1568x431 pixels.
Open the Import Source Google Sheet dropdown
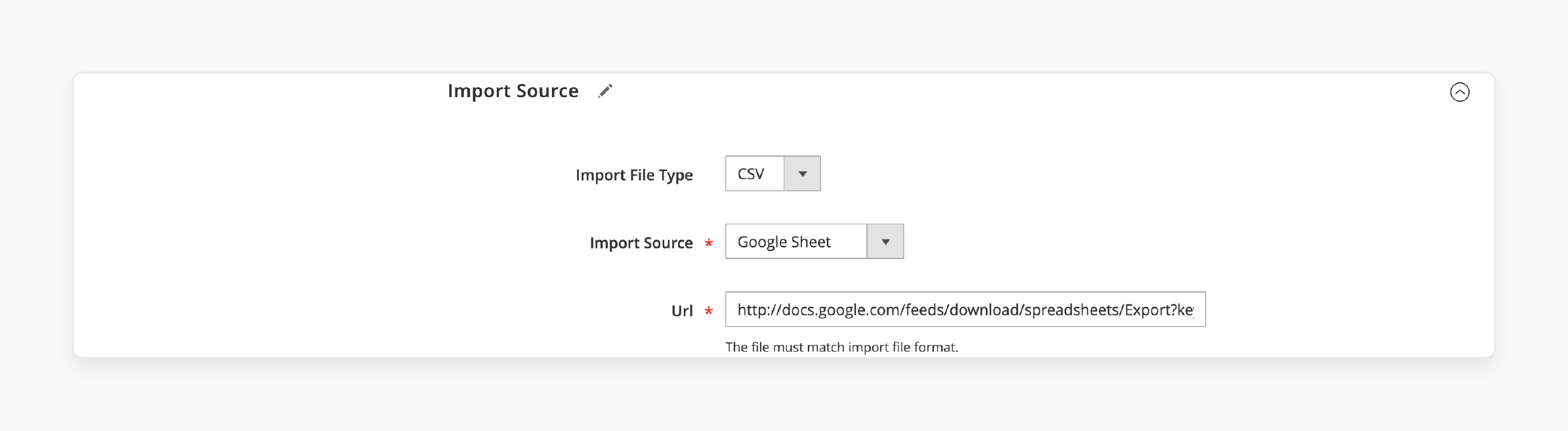pyautogui.click(x=814, y=241)
